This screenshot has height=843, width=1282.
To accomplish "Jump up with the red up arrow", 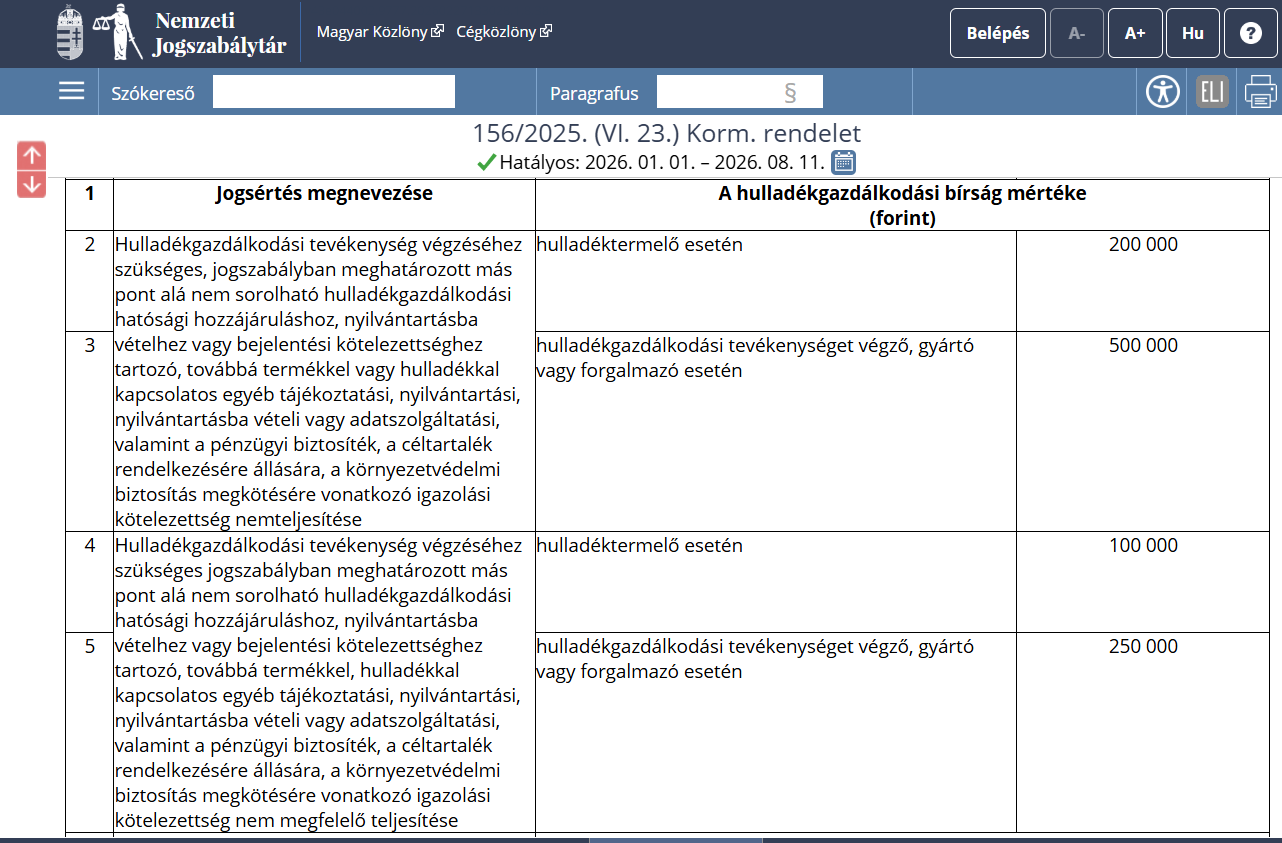I will coord(32,155).
